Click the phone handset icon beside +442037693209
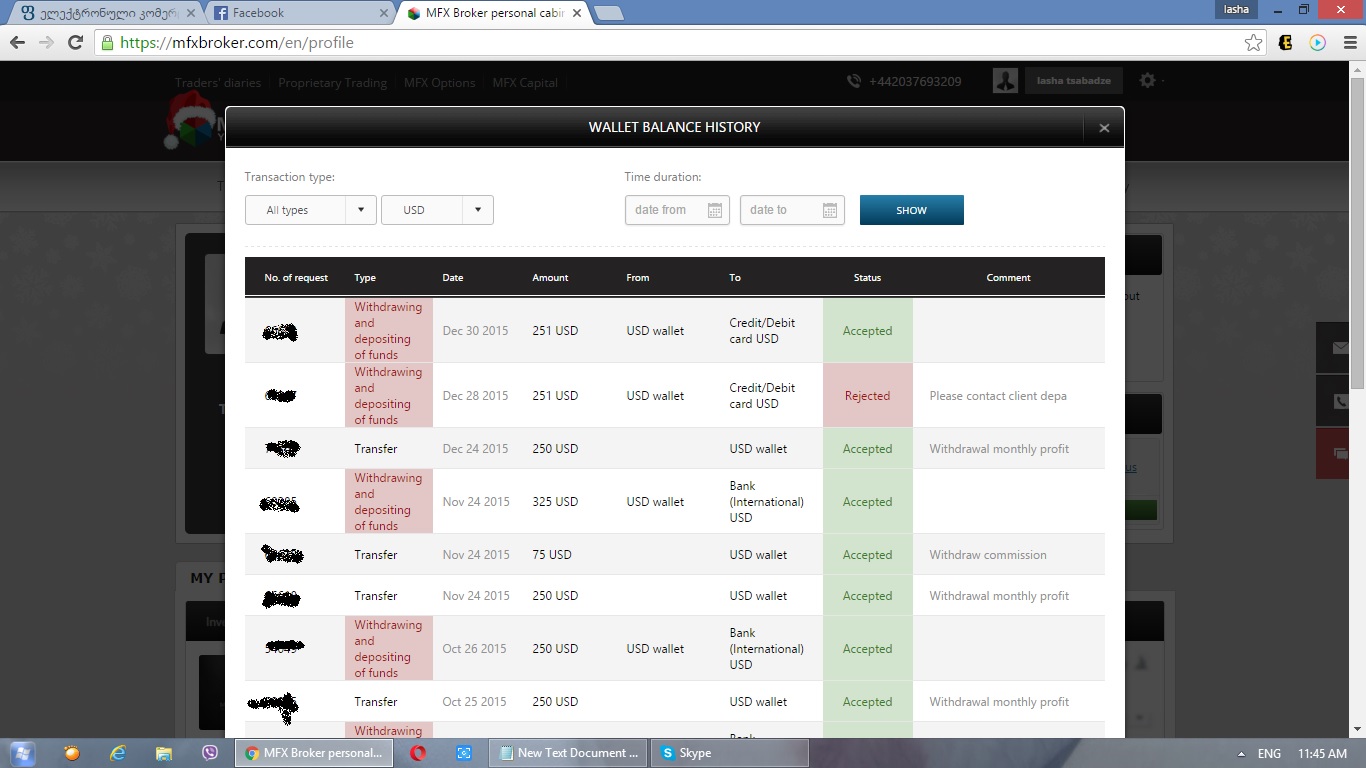Image resolution: width=1366 pixels, height=768 pixels. (x=854, y=82)
